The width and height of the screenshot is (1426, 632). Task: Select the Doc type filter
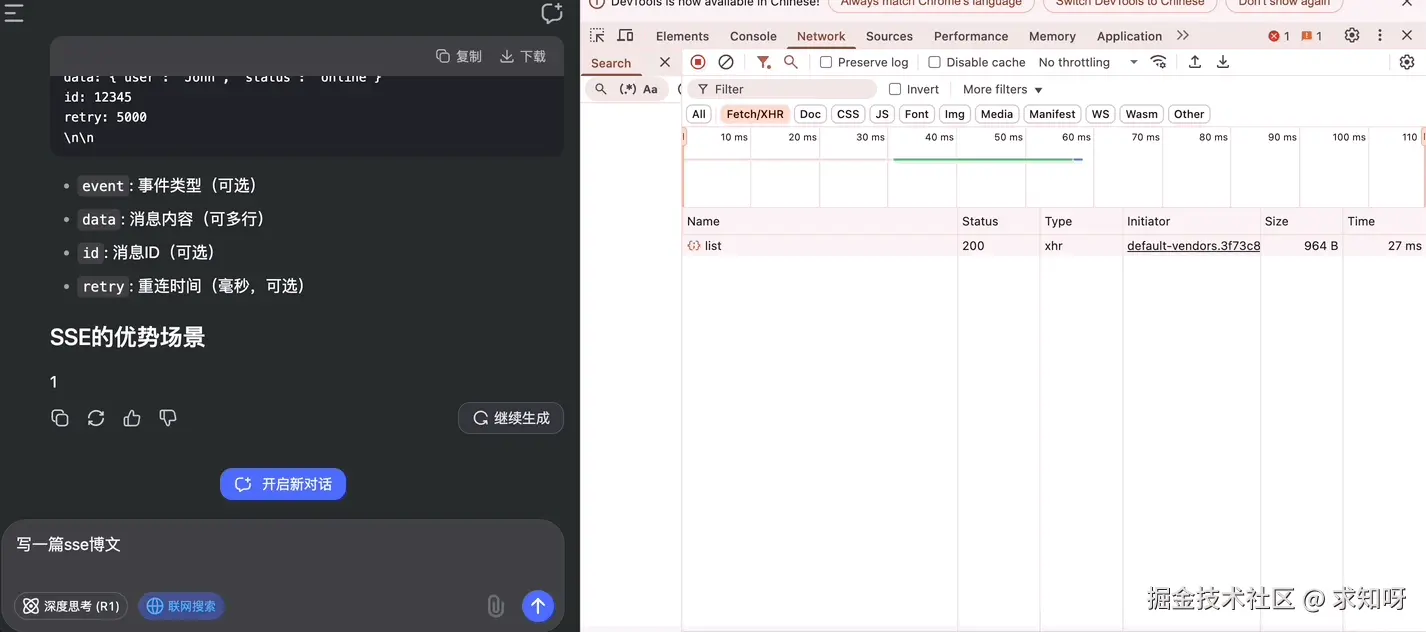tap(810, 114)
